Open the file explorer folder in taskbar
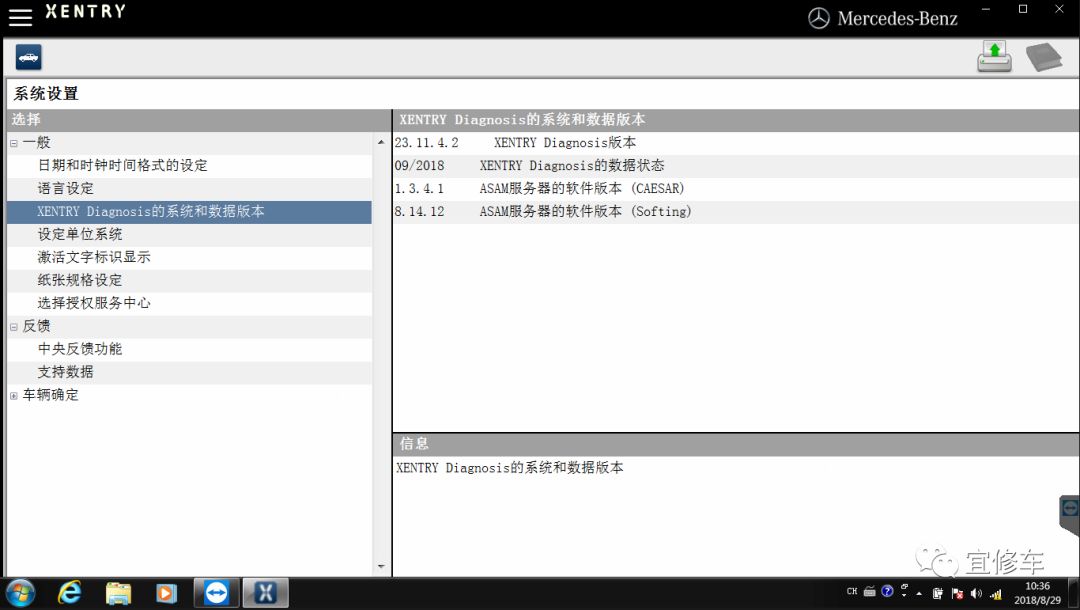 click(118, 593)
